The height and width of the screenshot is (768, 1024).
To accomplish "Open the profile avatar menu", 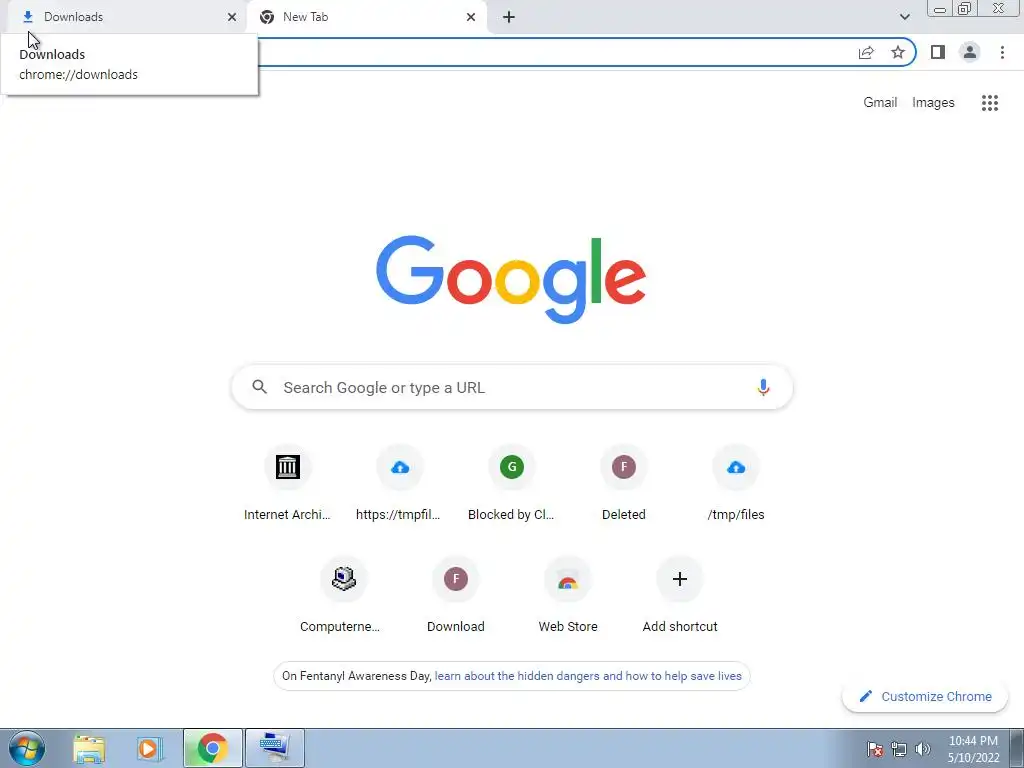I will tap(970, 52).
